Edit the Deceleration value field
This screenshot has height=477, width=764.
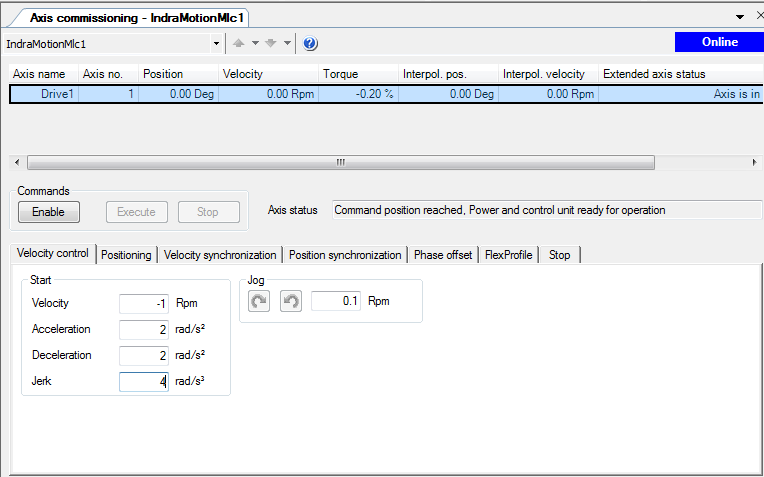tap(144, 356)
